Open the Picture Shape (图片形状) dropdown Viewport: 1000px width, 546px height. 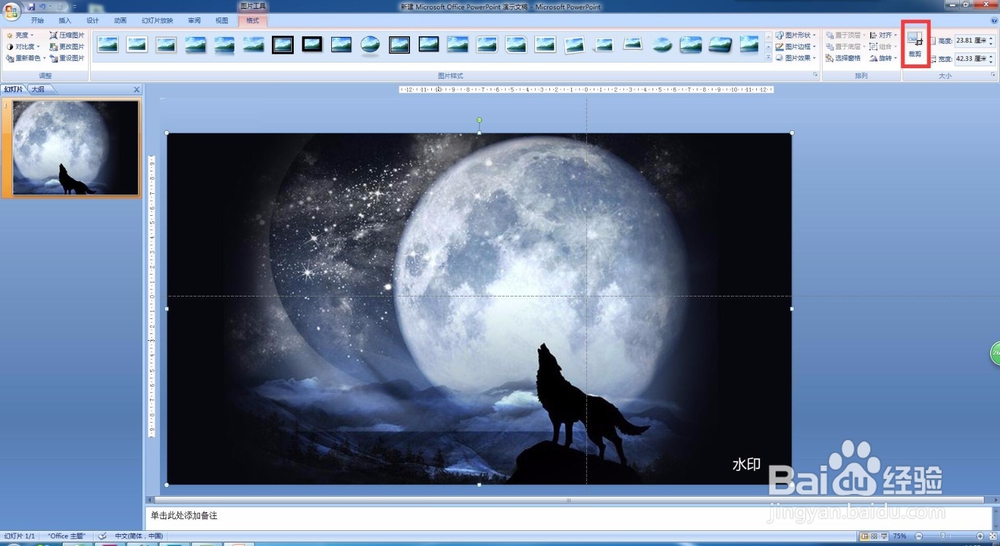[796, 35]
